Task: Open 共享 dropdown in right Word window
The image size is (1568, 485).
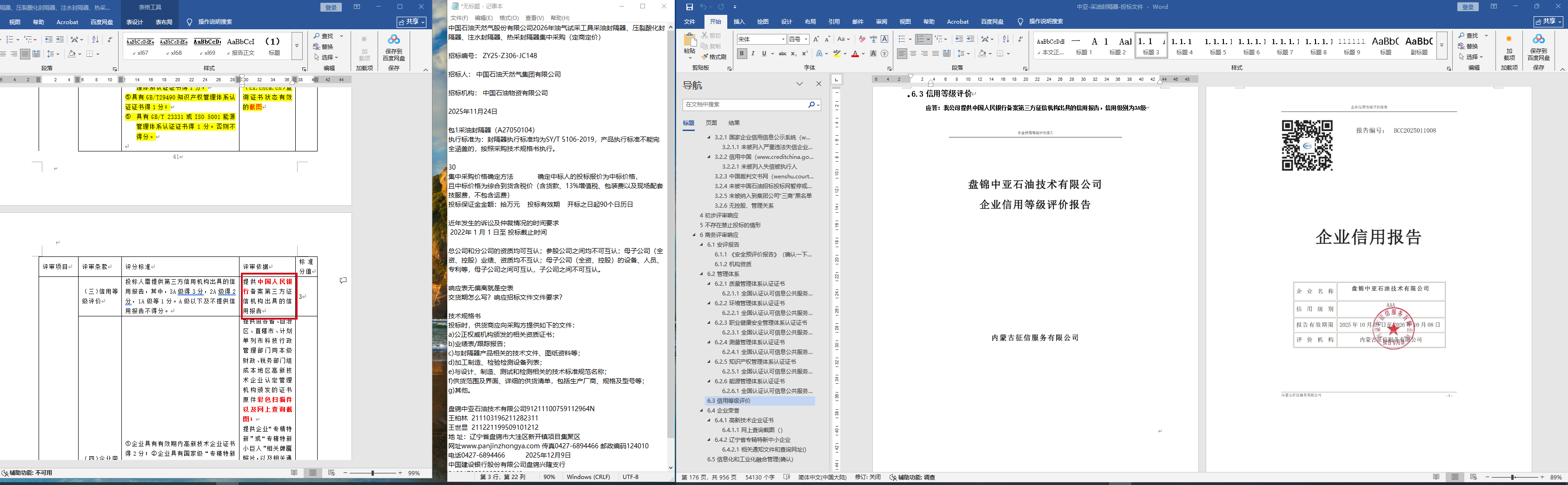Action: point(1548,22)
